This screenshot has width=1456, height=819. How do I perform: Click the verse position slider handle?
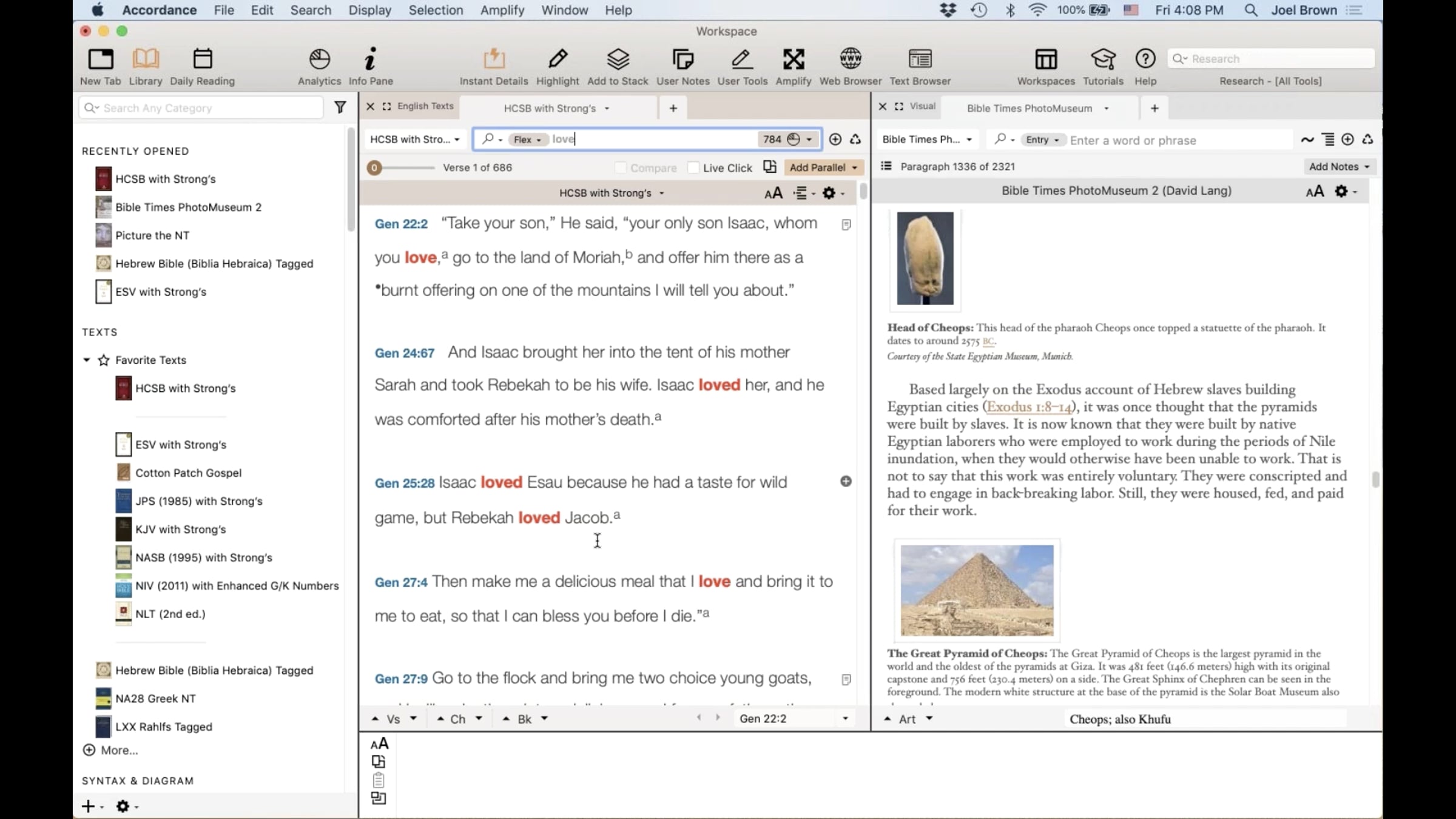pyautogui.click(x=374, y=167)
